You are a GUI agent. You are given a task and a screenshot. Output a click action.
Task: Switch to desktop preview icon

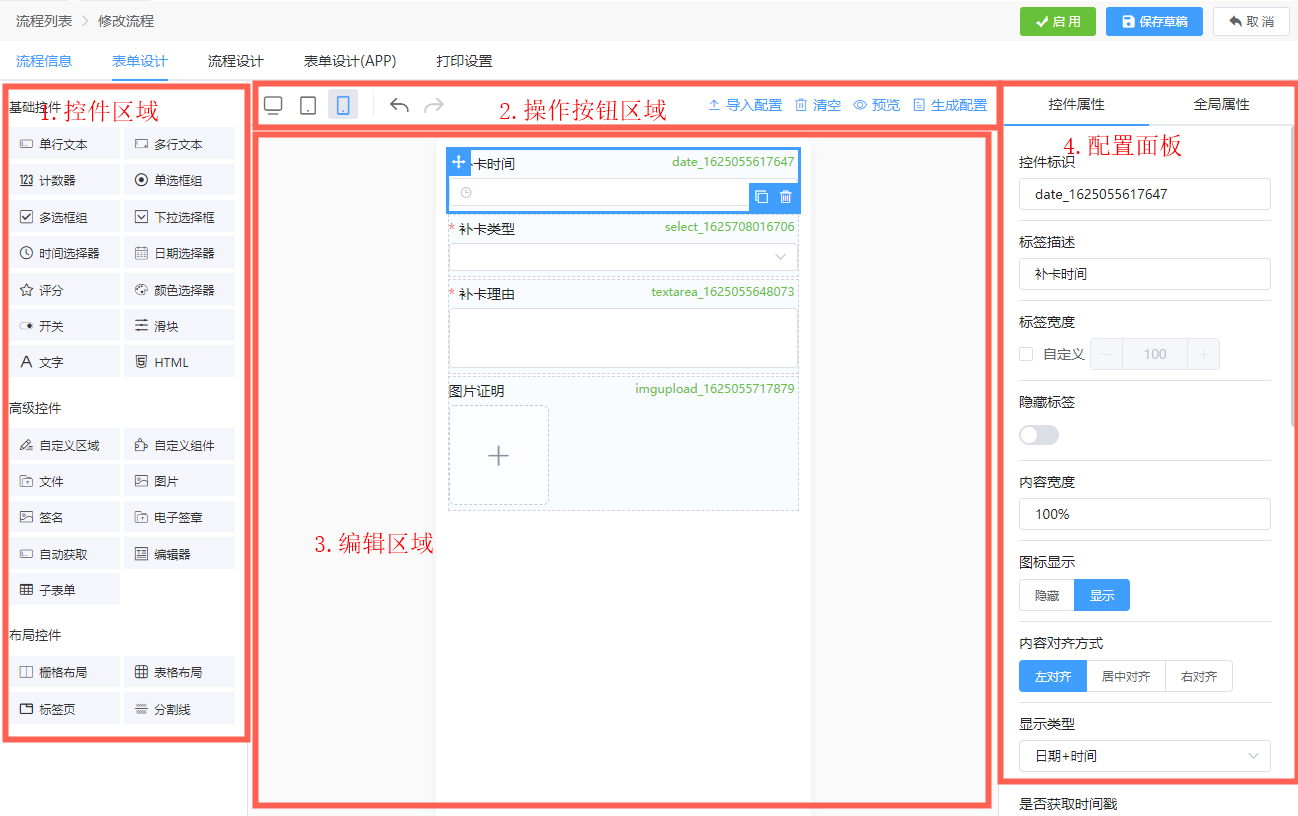click(273, 105)
